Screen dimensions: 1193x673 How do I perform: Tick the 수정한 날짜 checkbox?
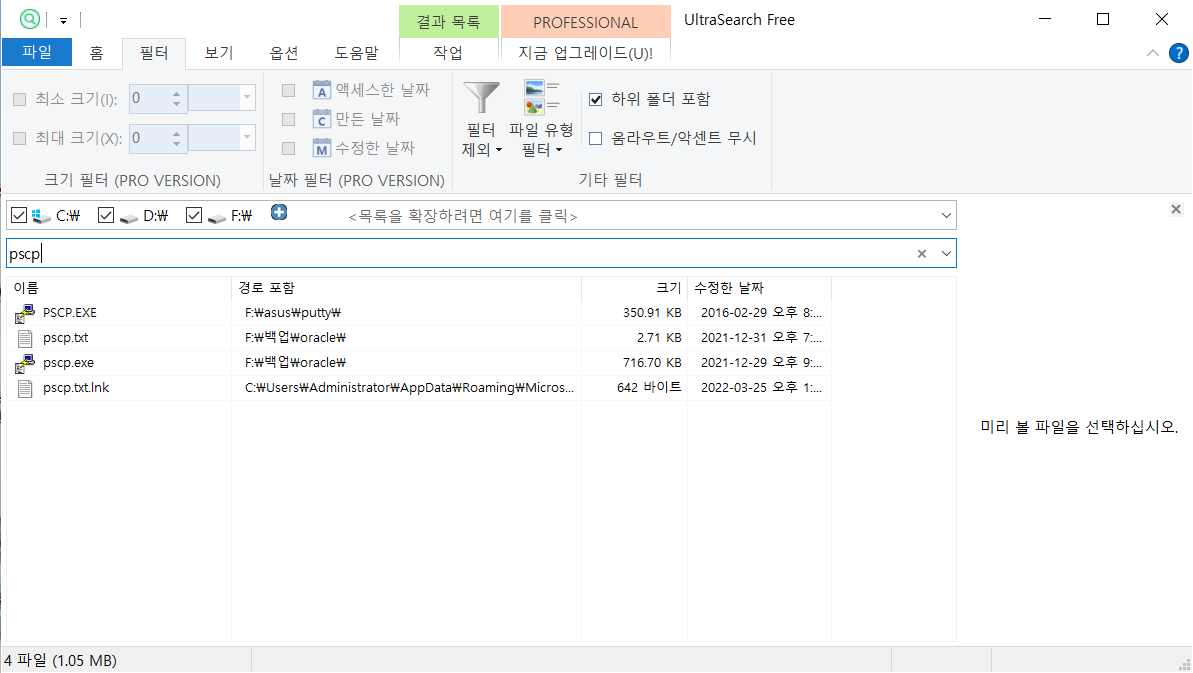coord(288,148)
